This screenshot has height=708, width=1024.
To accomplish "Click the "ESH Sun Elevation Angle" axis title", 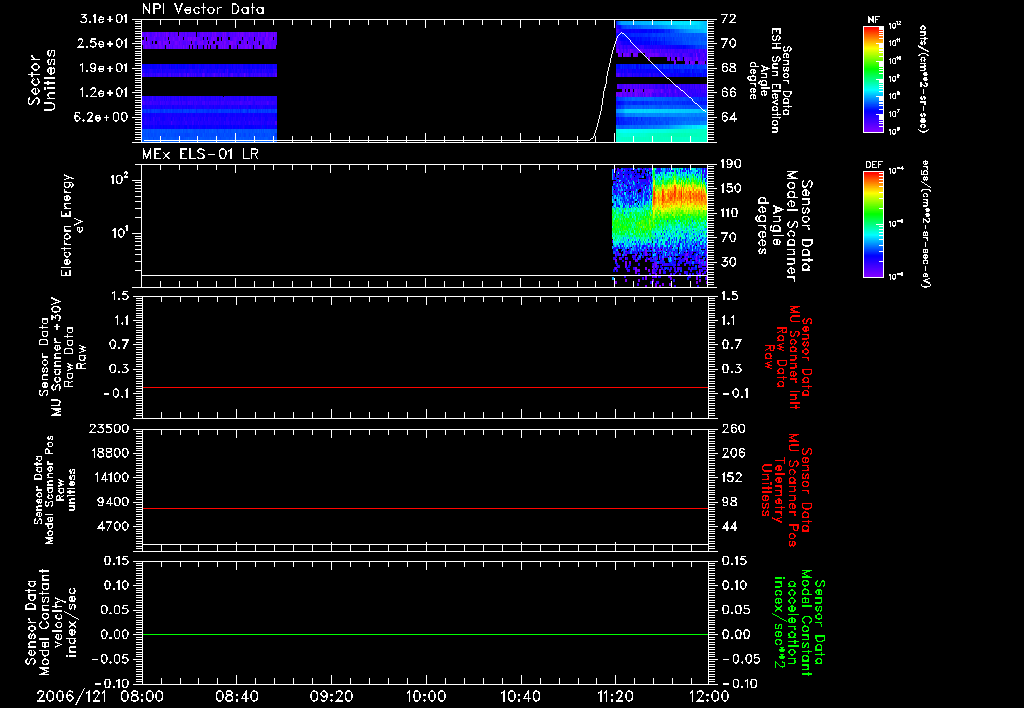I will click(769, 80).
